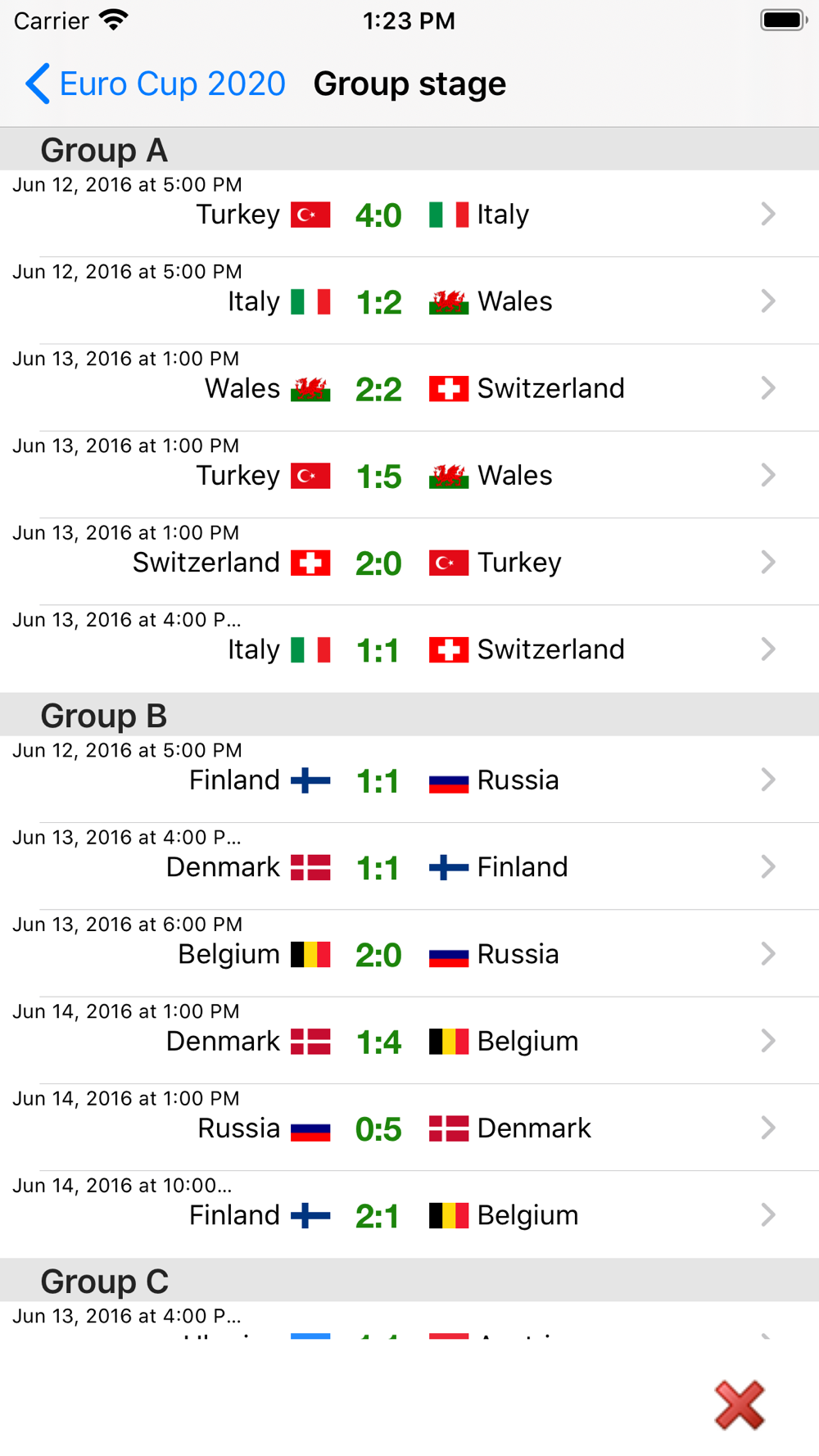
Task: Go back to Euro Cup 2020
Action: pyautogui.click(x=172, y=84)
